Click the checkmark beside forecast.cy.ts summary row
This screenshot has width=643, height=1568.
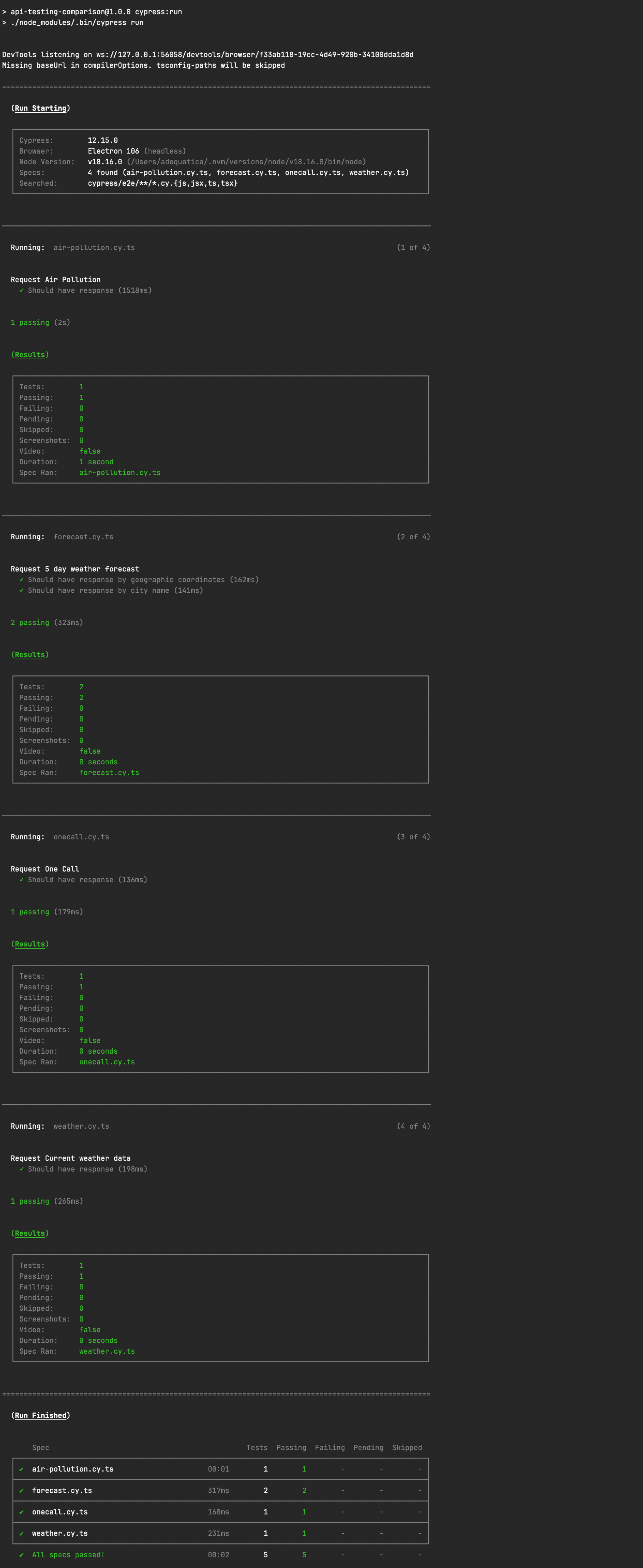tap(21, 1491)
